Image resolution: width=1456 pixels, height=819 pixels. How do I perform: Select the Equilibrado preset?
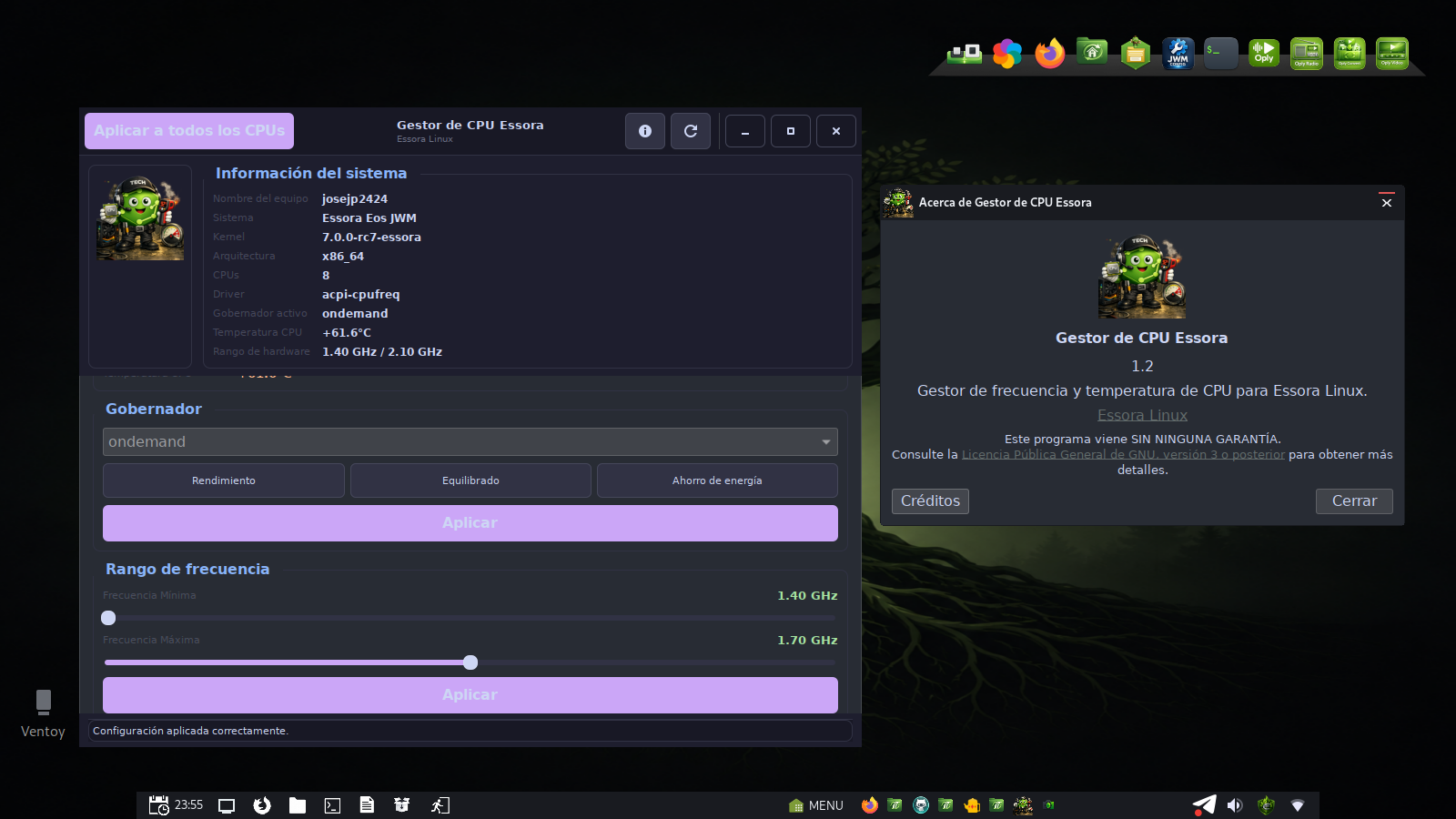(x=470, y=480)
